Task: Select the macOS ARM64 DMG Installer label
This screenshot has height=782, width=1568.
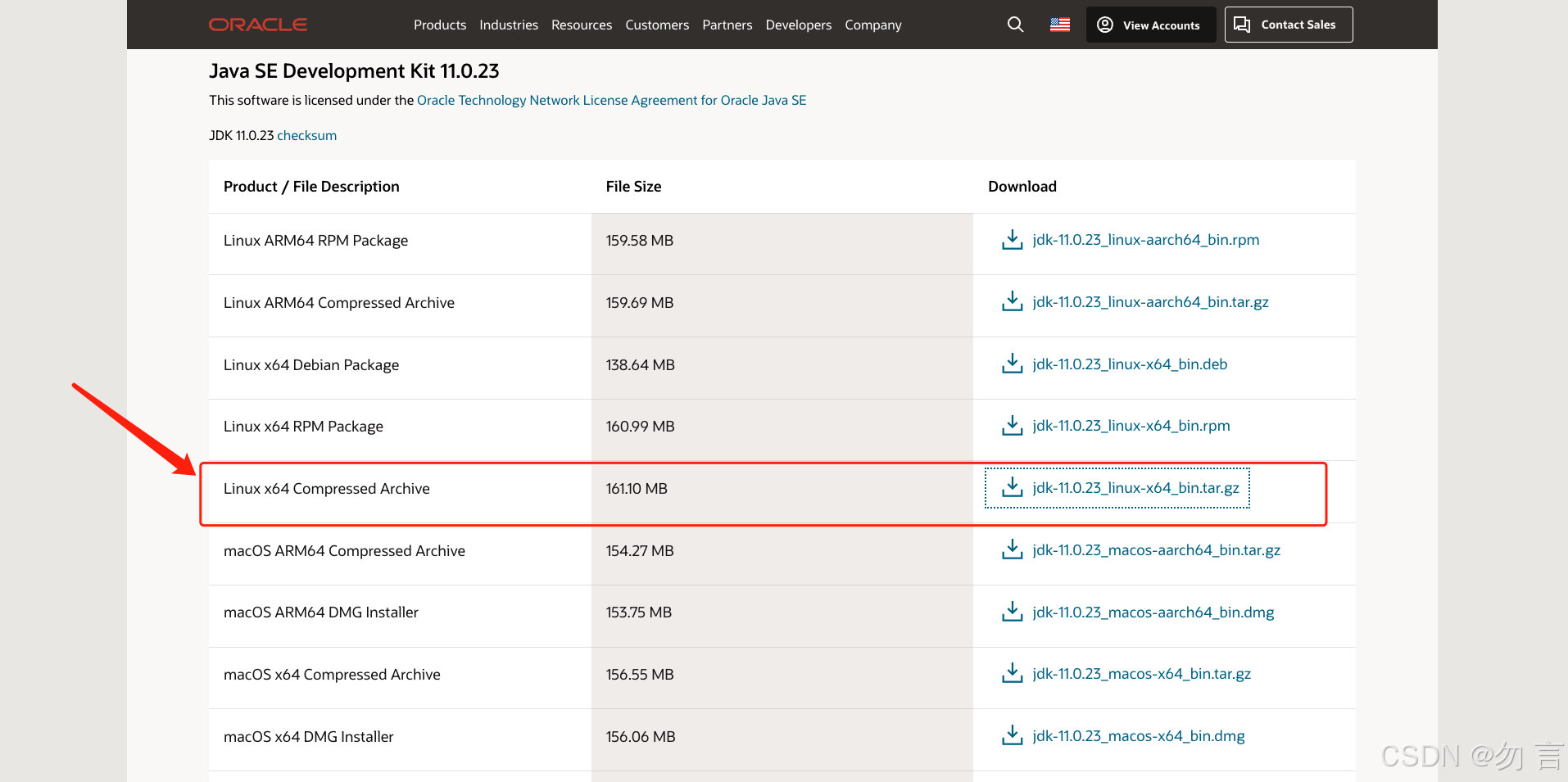Action: [x=321, y=612]
